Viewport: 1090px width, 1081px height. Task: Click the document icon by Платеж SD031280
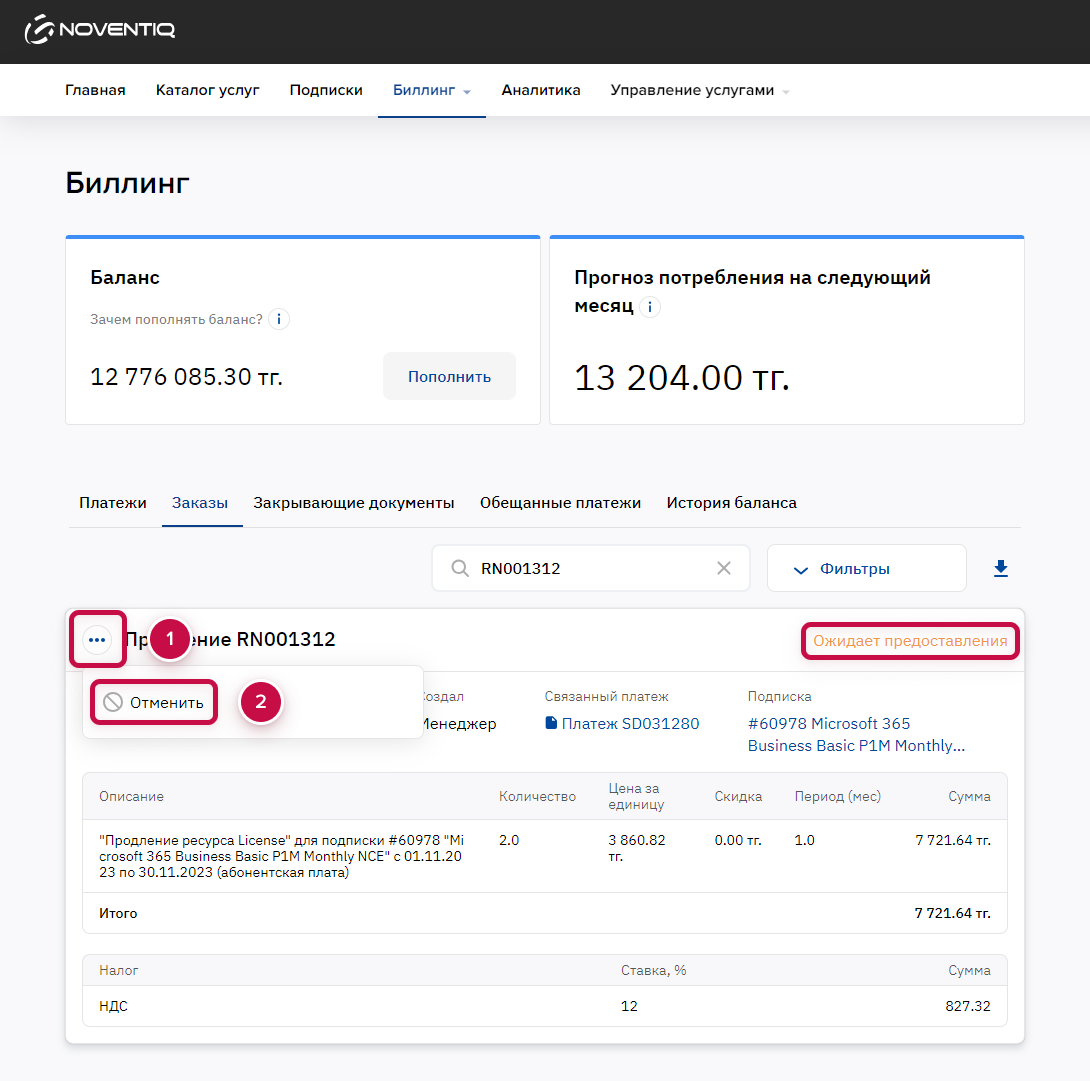click(x=551, y=723)
